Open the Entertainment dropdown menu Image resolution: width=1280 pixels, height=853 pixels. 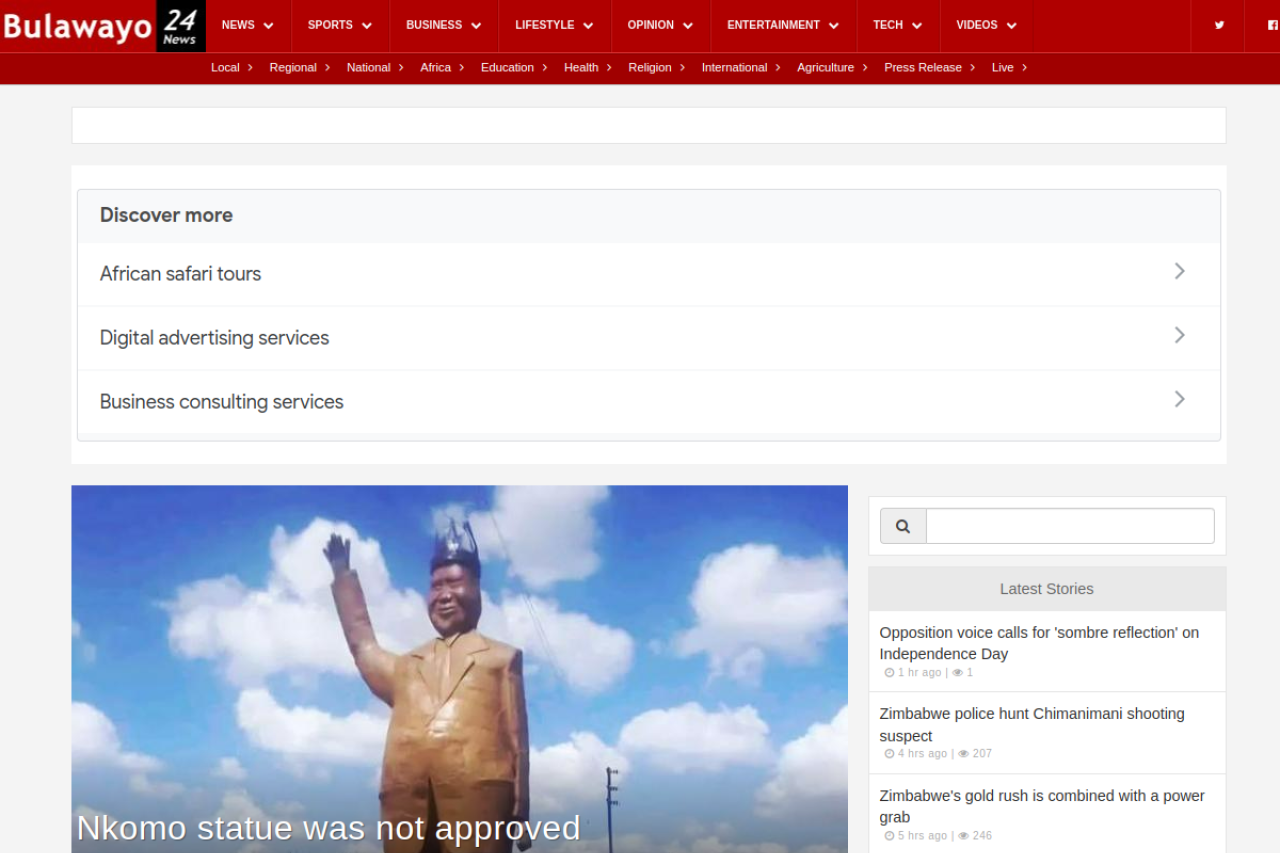click(x=782, y=25)
